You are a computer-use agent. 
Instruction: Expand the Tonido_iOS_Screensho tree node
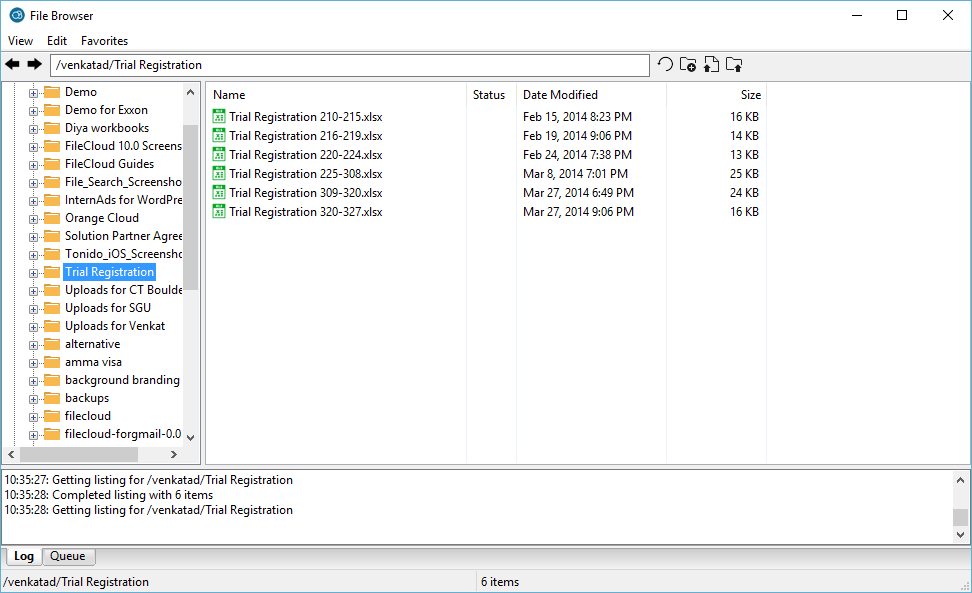[x=33, y=255]
